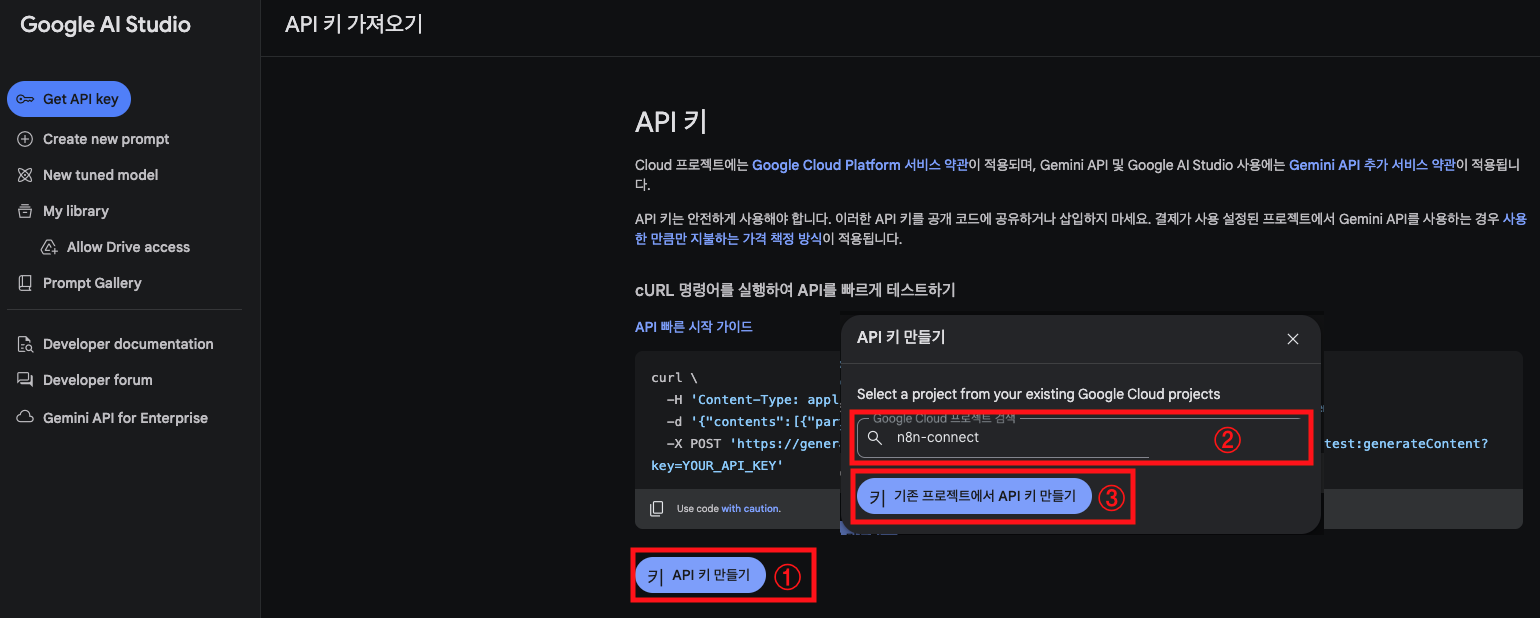Copy the cURL code with copy icon
The image size is (1540, 618).
click(x=656, y=508)
